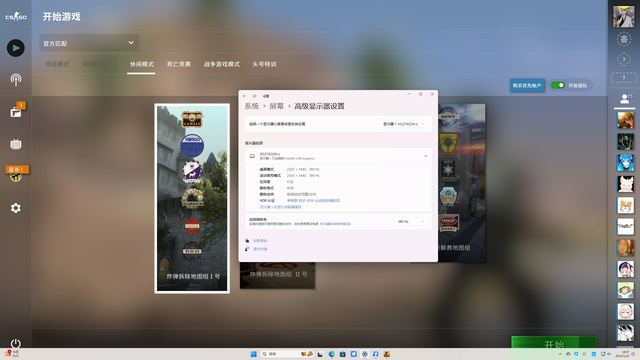Switch to the 死亡竞赛 tab

[179, 64]
